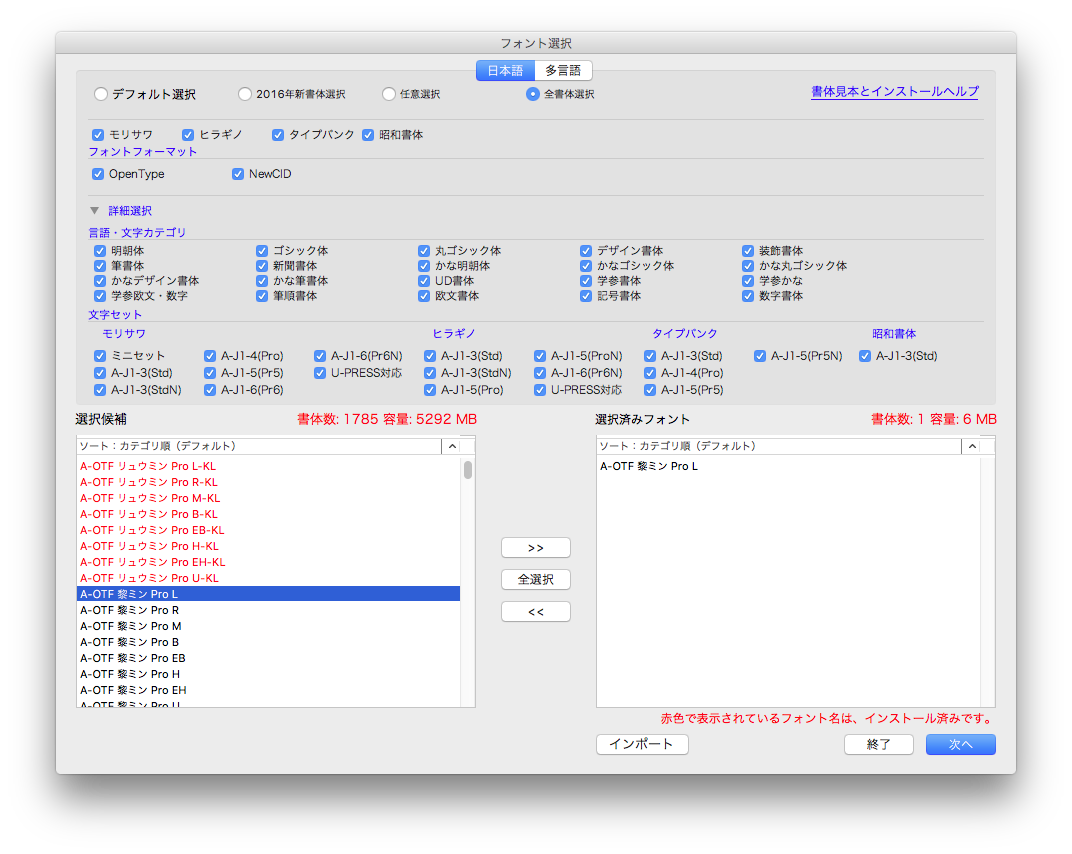This screenshot has width=1072, height=854.
Task: Toggle the モリサワ maker checkbox
Action: click(98, 135)
